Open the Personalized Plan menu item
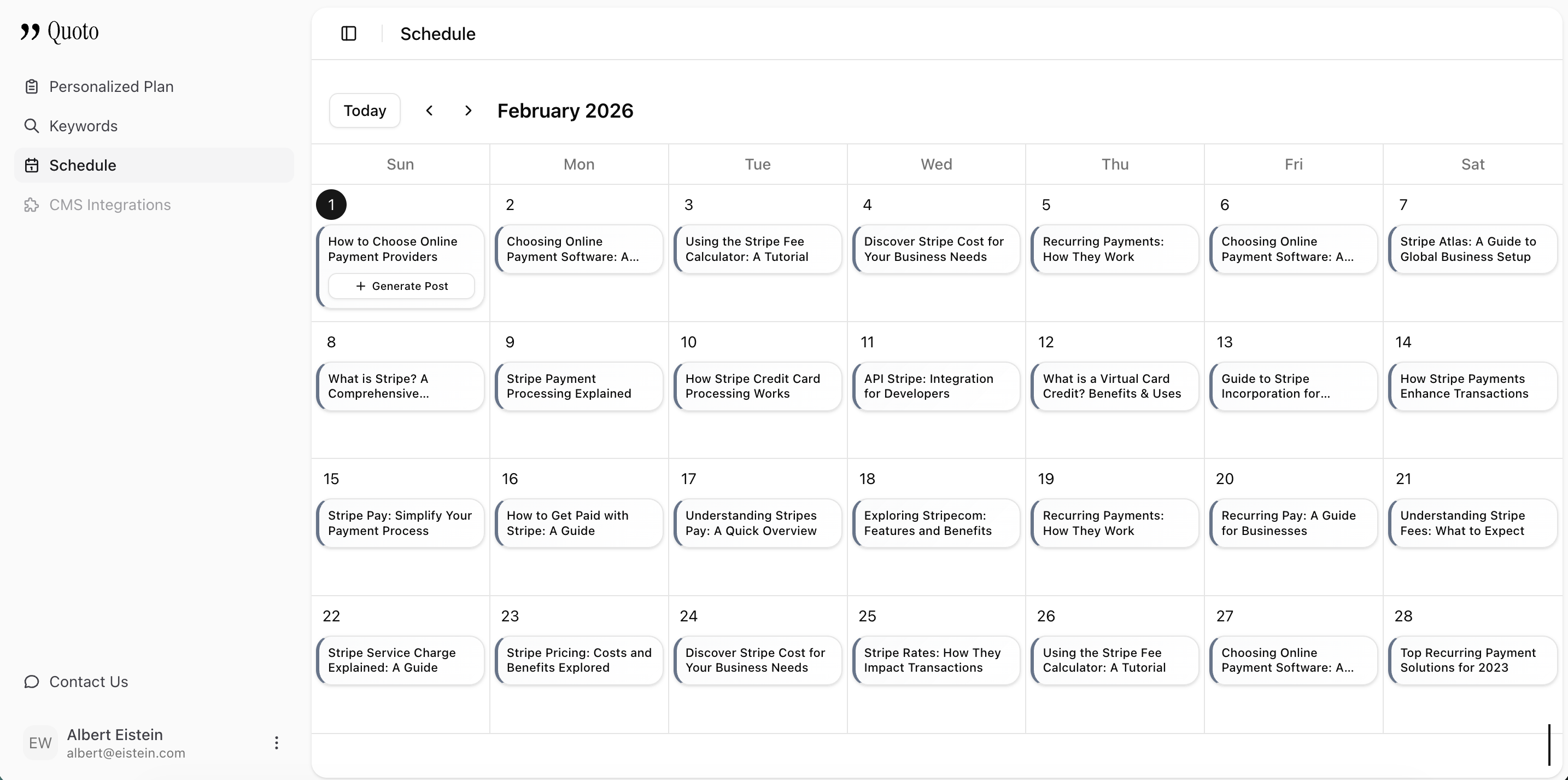 112,86
